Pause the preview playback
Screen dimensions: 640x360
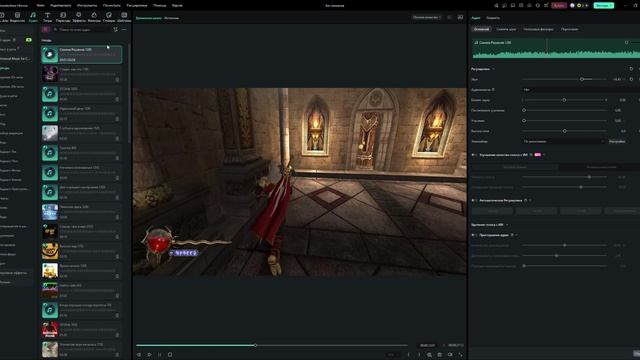coord(160,355)
